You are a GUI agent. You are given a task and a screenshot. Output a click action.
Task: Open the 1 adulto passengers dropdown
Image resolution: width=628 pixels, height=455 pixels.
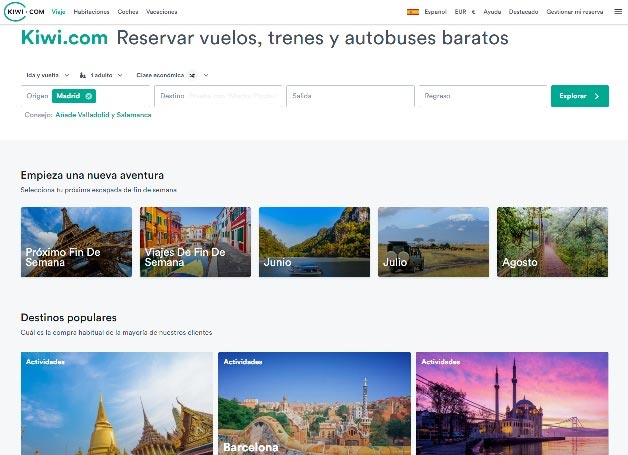point(105,75)
